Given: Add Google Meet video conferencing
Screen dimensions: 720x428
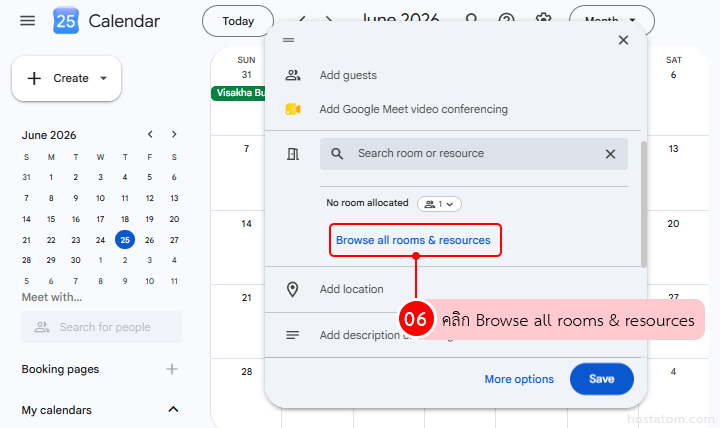Looking at the screenshot, I should pos(414,109).
